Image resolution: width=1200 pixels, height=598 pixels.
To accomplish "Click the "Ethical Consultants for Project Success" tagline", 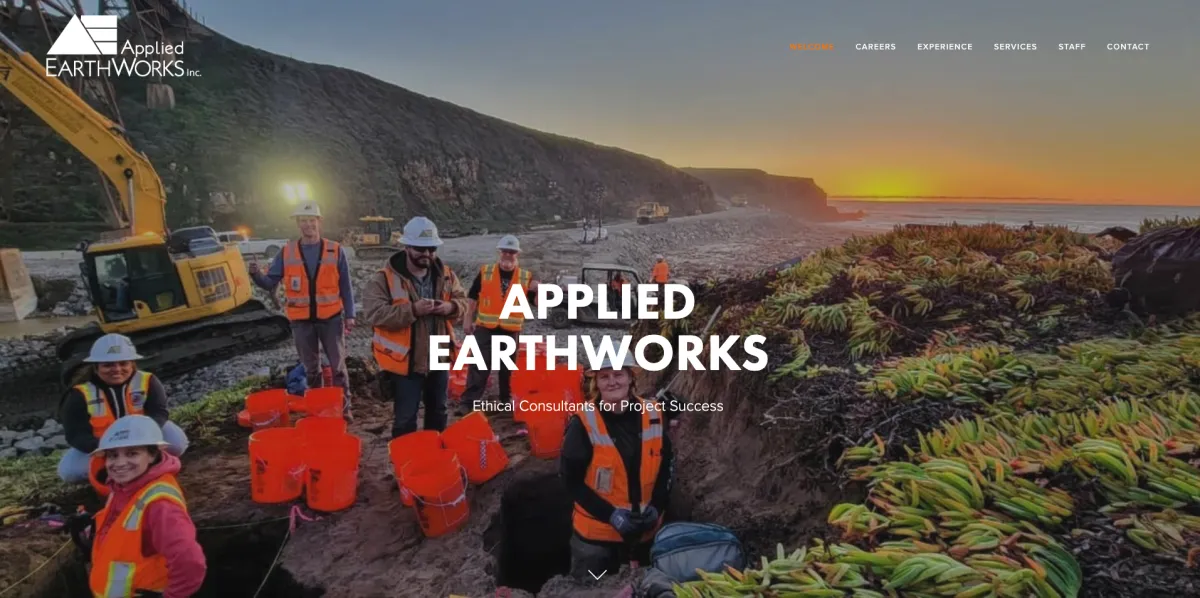I will (598, 406).
